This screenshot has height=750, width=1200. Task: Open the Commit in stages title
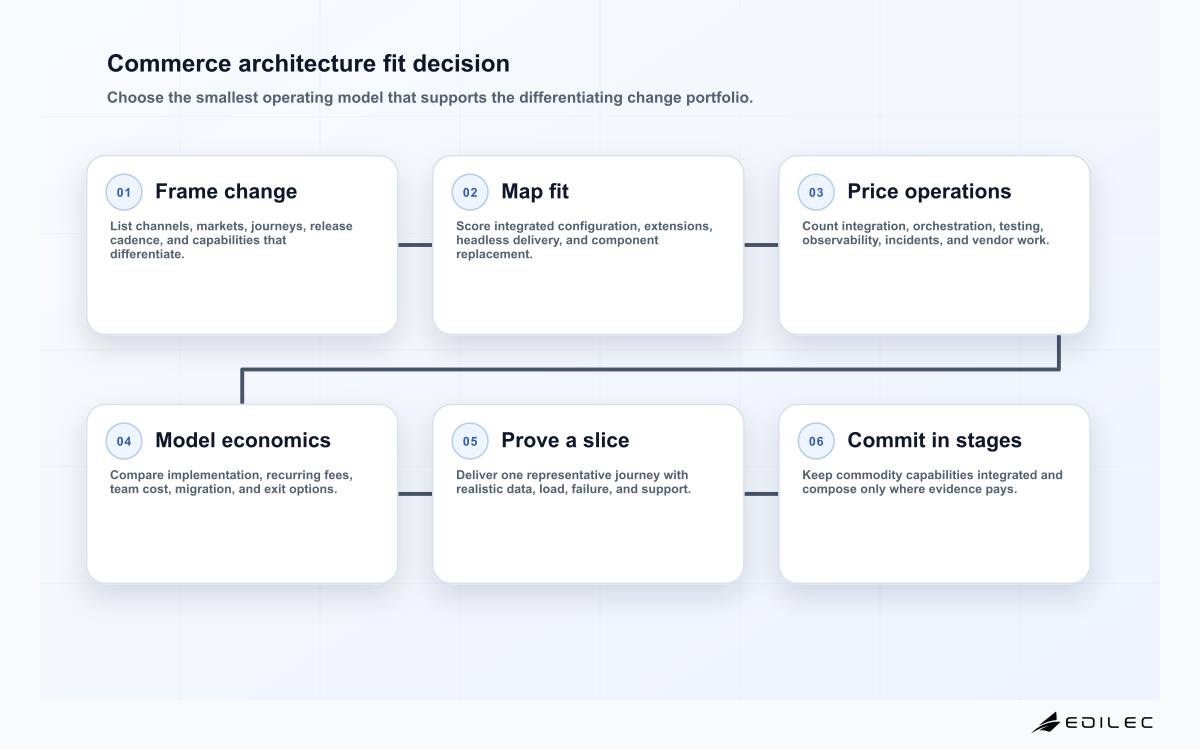point(934,440)
